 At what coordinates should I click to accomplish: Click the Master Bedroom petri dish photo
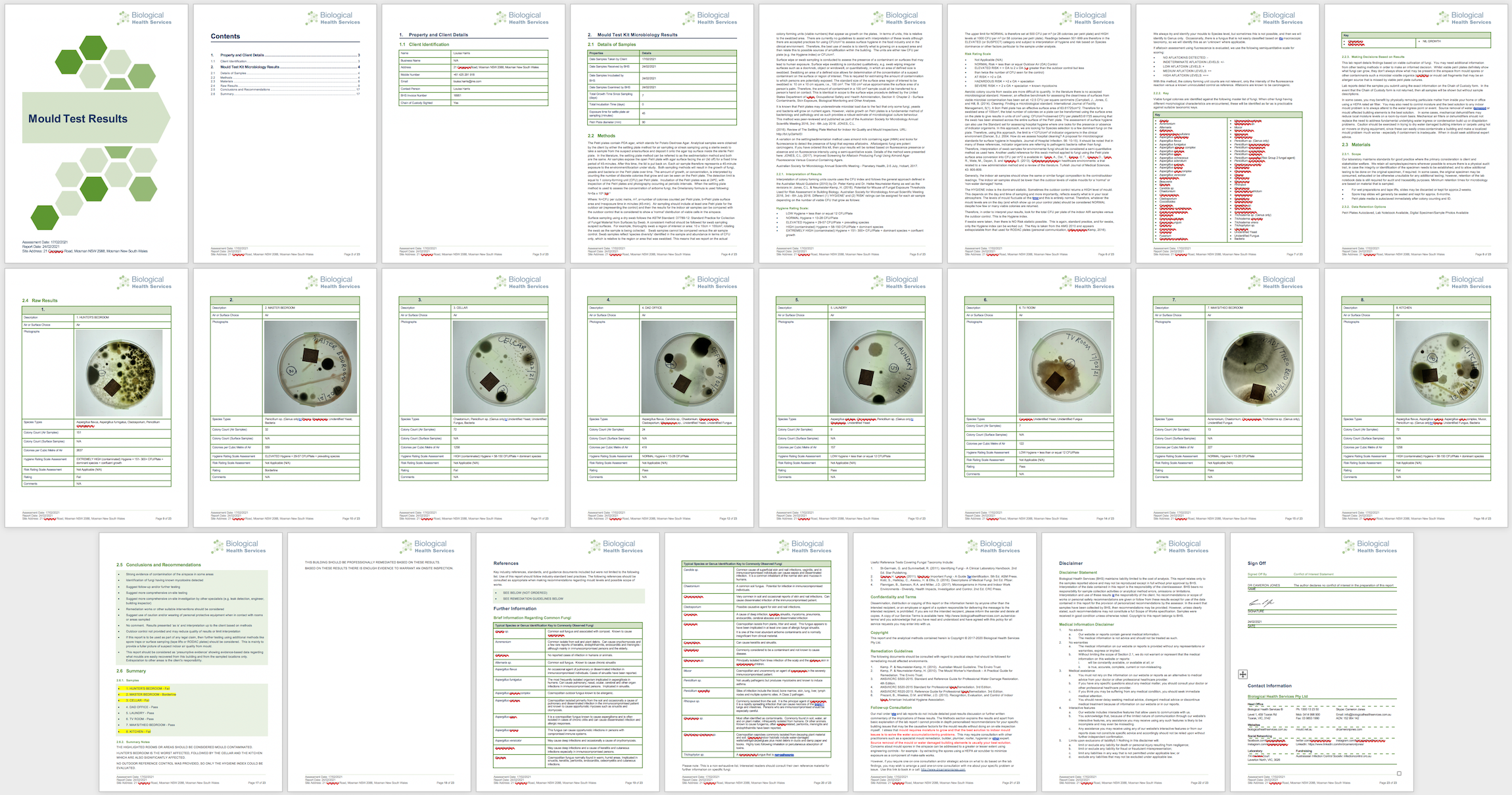[x=311, y=367]
